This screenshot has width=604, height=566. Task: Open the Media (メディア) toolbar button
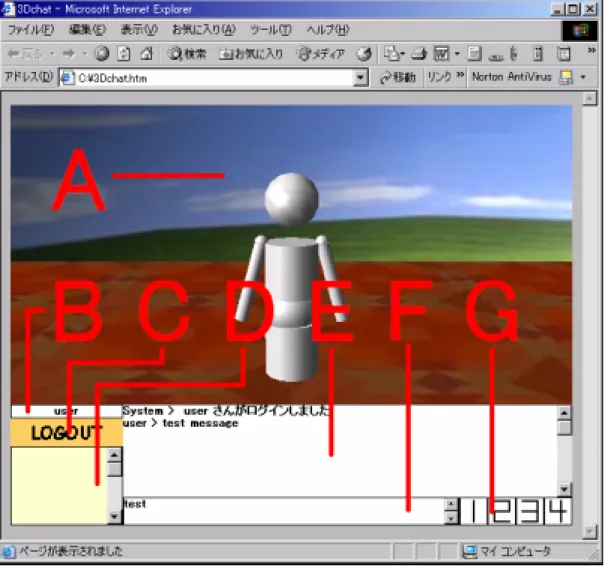click(x=320, y=54)
